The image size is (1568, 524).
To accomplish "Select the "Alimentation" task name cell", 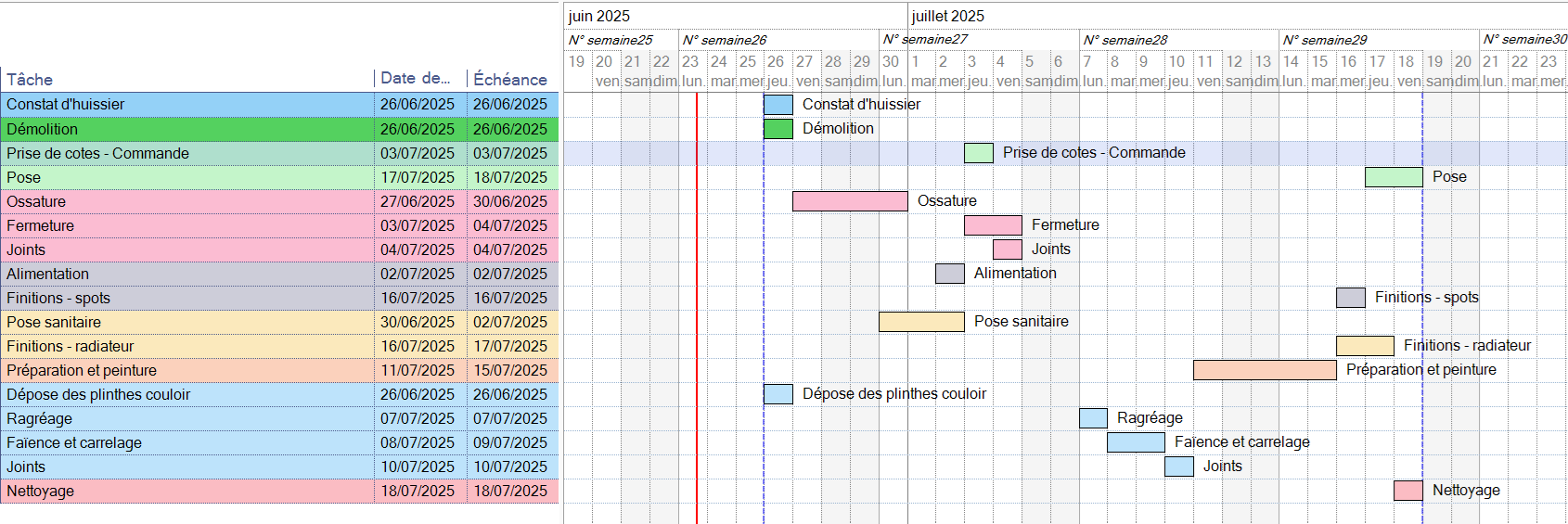I will point(47,275).
